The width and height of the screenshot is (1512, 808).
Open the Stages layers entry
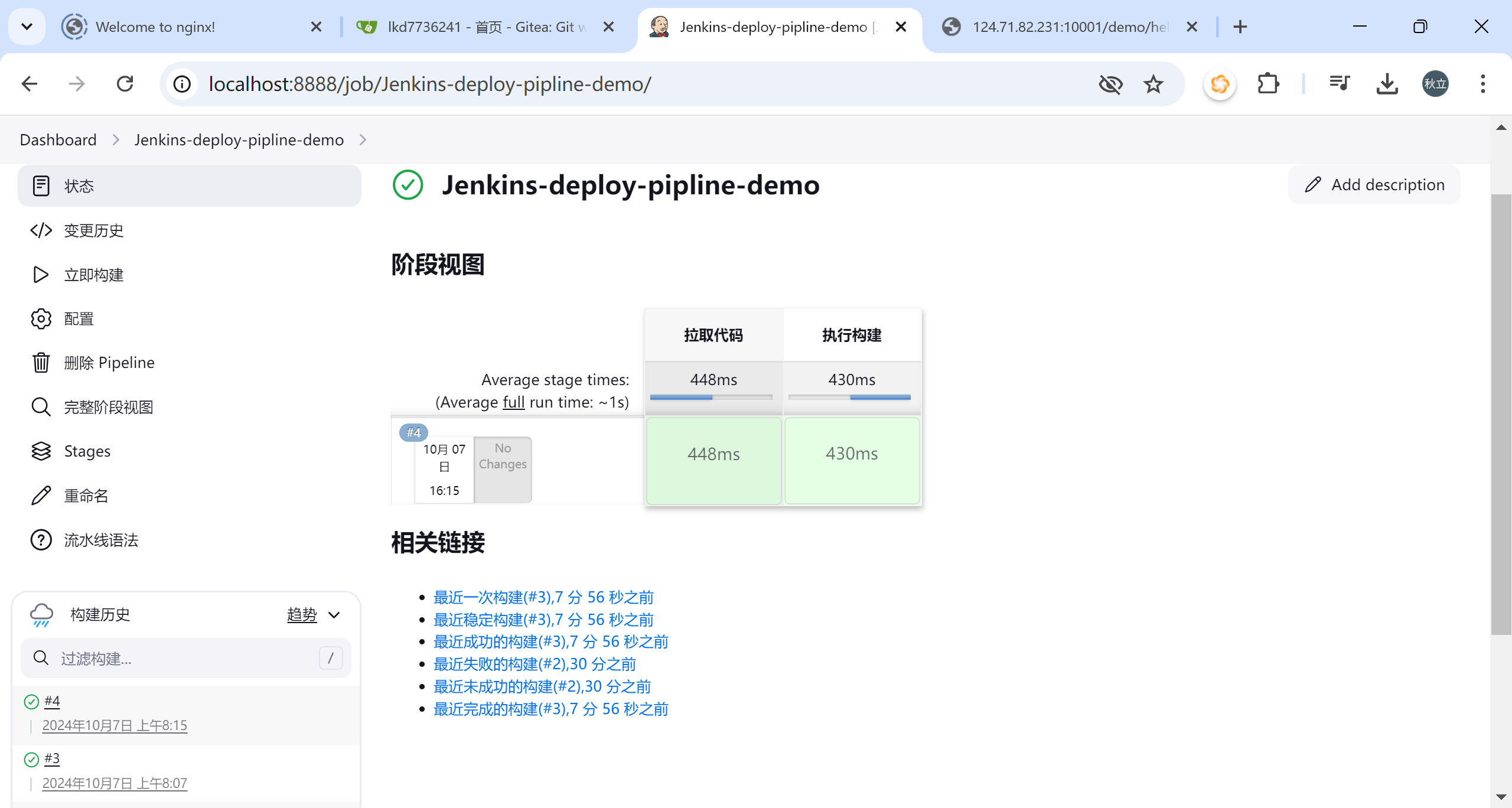[40, 451]
